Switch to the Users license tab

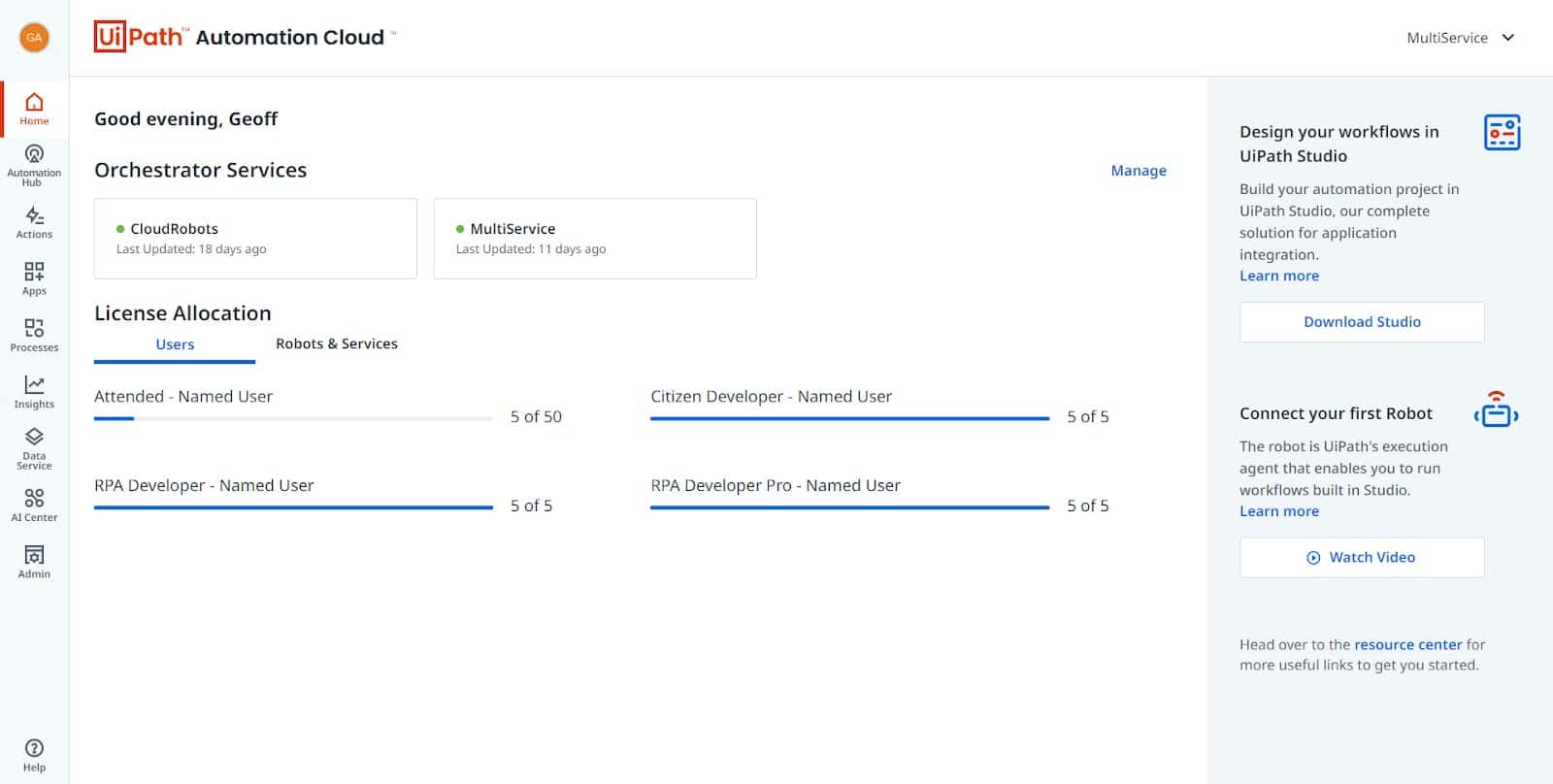click(x=175, y=344)
